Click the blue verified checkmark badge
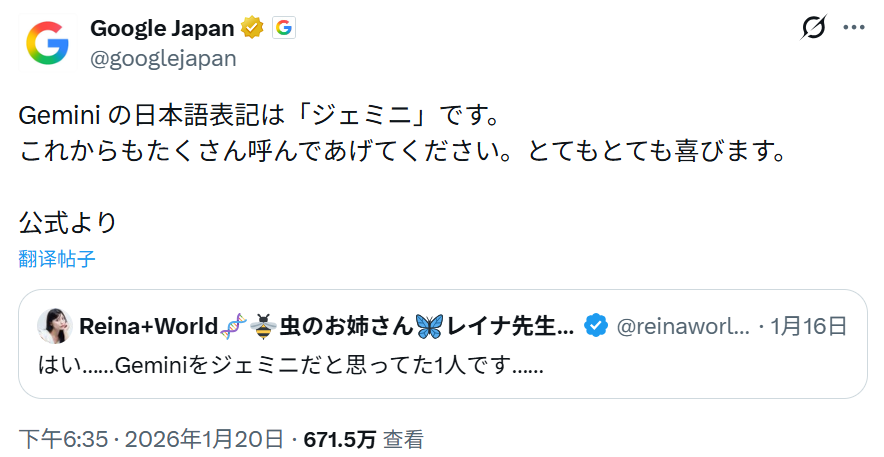884x457 pixels. click(596, 326)
